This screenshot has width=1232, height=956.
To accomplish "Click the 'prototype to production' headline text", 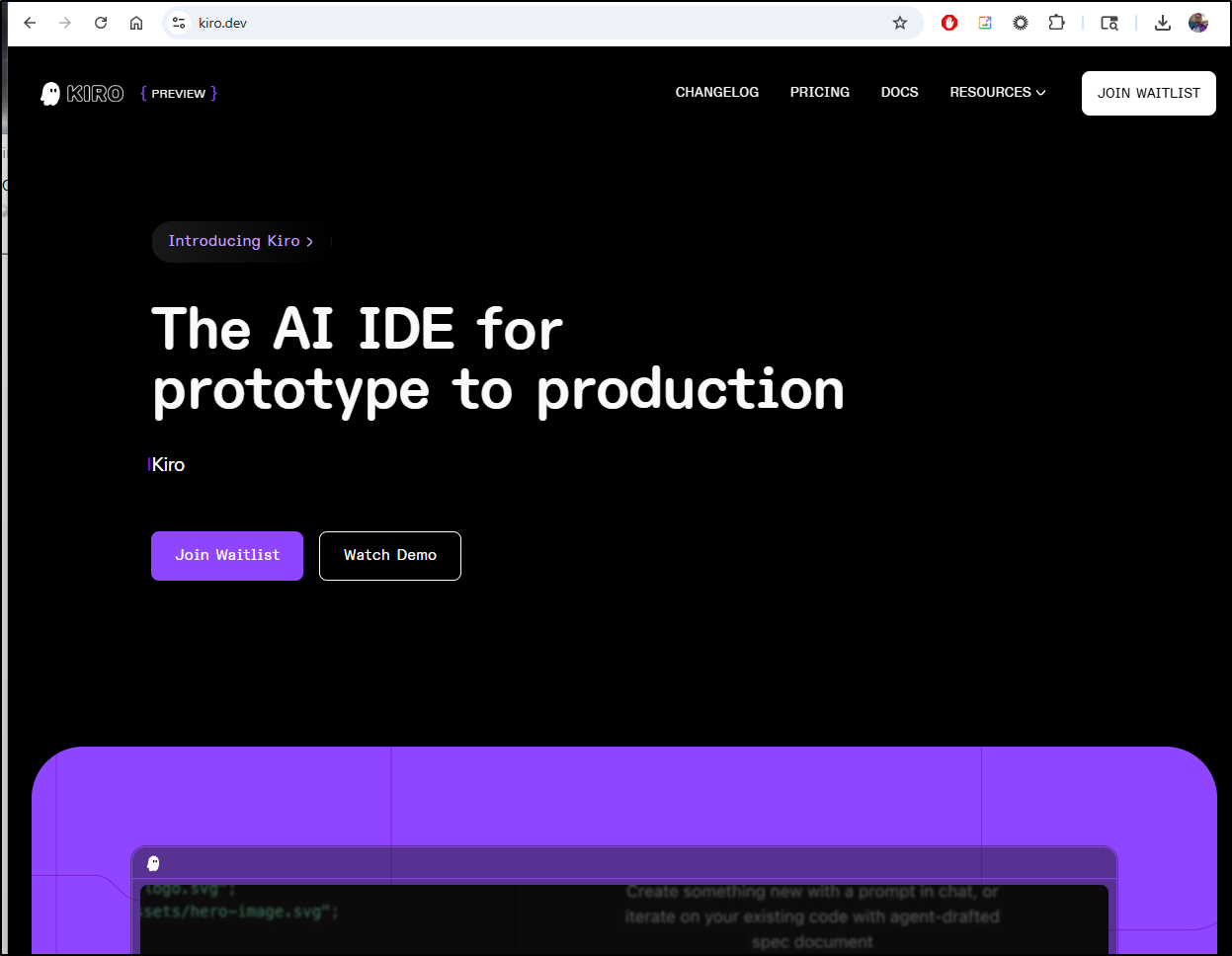I will pyautogui.click(x=499, y=390).
